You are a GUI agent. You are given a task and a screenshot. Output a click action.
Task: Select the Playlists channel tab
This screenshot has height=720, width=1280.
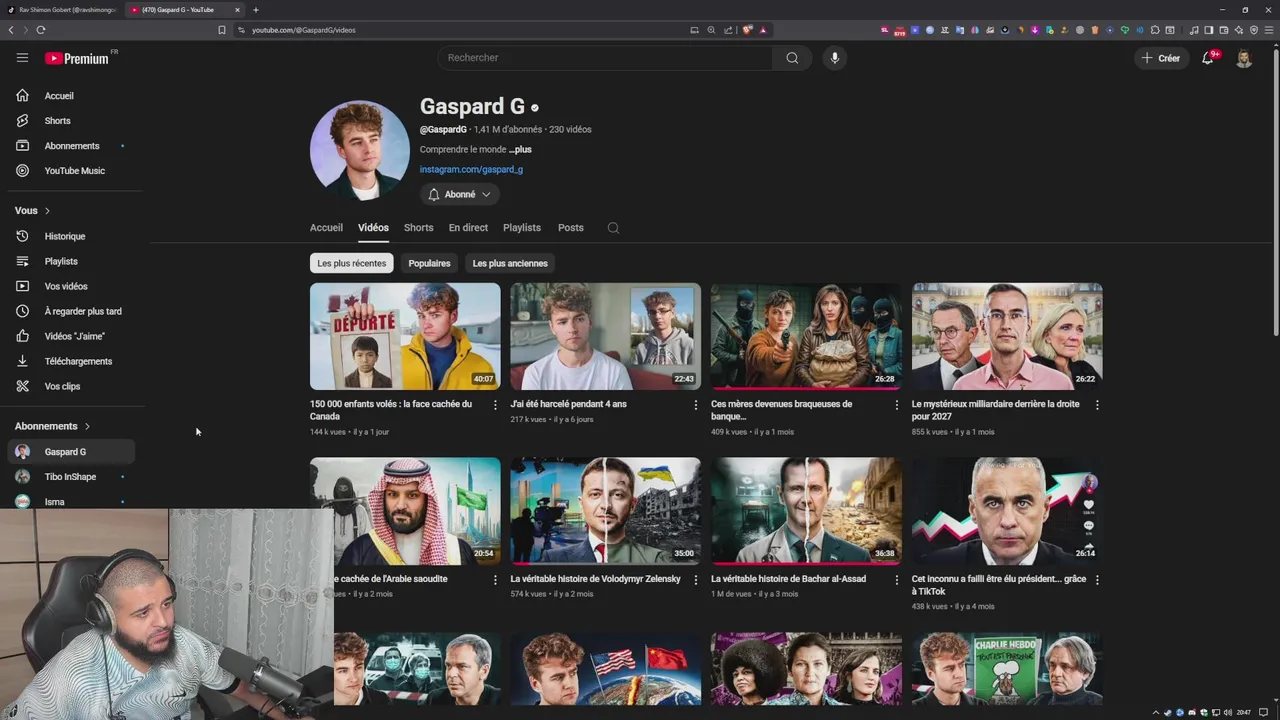pyautogui.click(x=522, y=228)
